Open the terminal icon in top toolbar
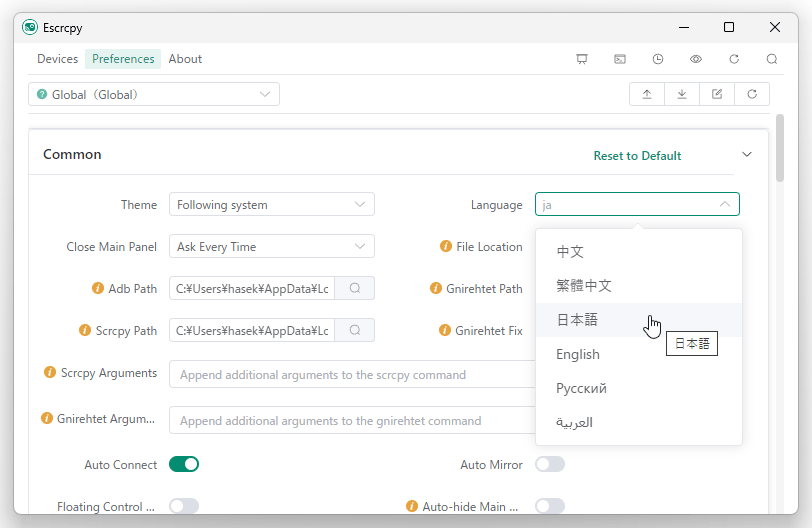The height and width of the screenshot is (528, 812). click(620, 59)
